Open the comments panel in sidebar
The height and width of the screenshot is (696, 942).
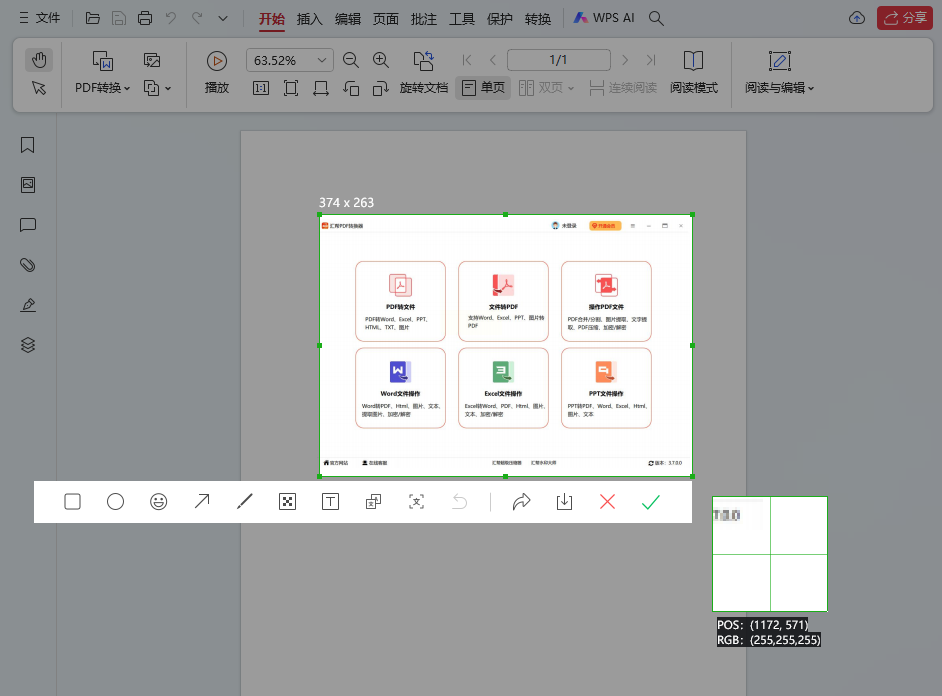[28, 225]
